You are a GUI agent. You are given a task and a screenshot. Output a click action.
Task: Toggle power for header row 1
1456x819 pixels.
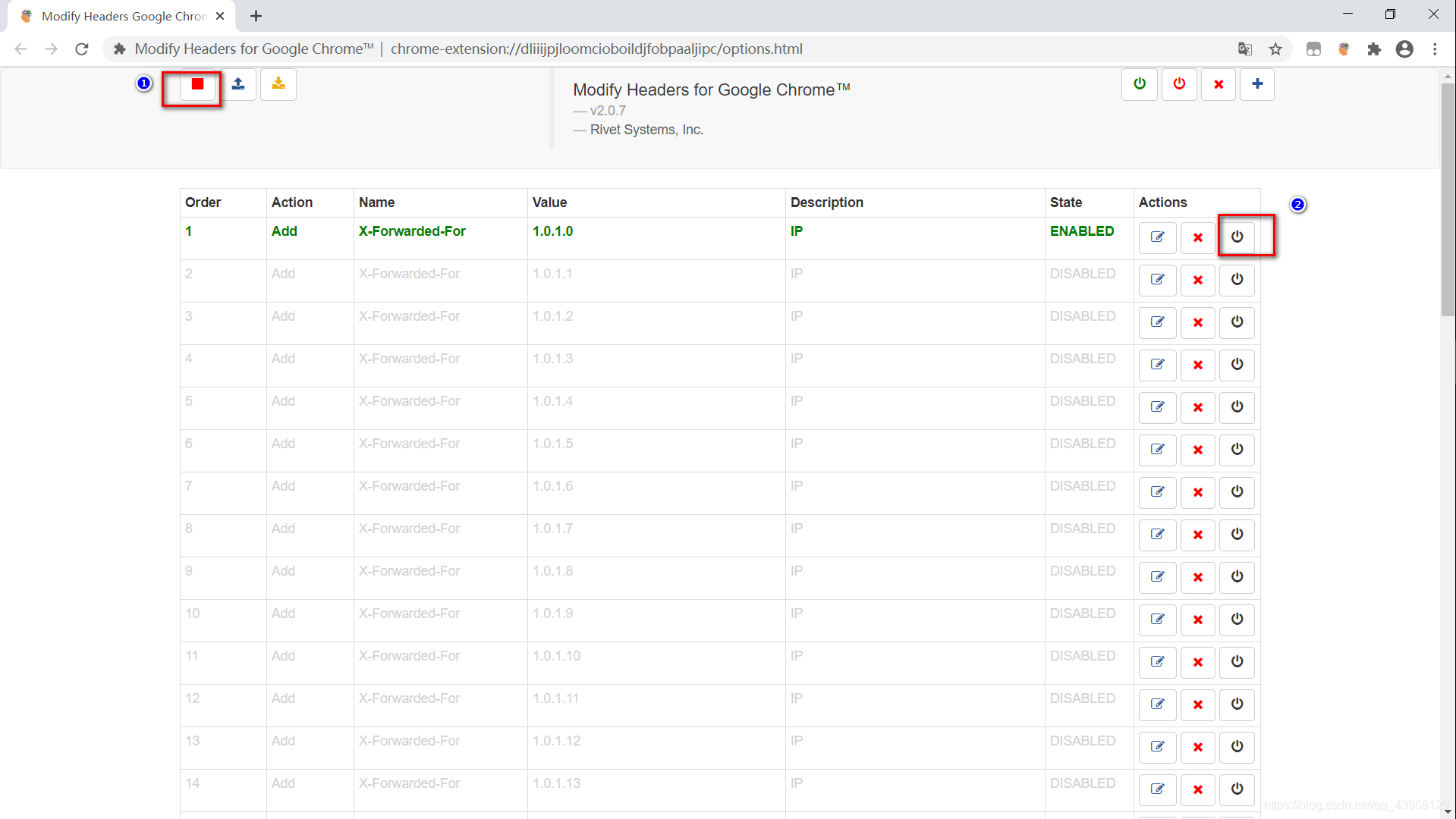(1237, 237)
